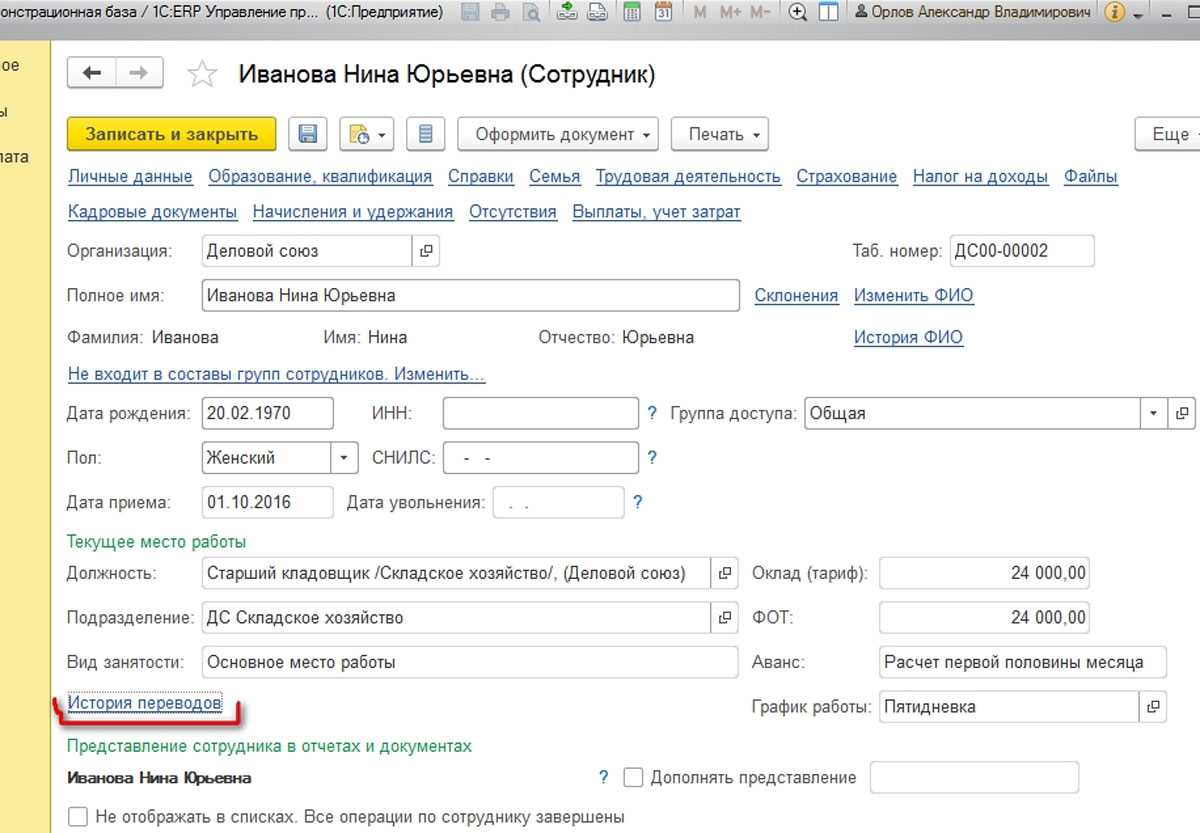Open the calendar icon in top toolbar
Image resolution: width=1200 pixels, height=833 pixels.
pos(662,13)
